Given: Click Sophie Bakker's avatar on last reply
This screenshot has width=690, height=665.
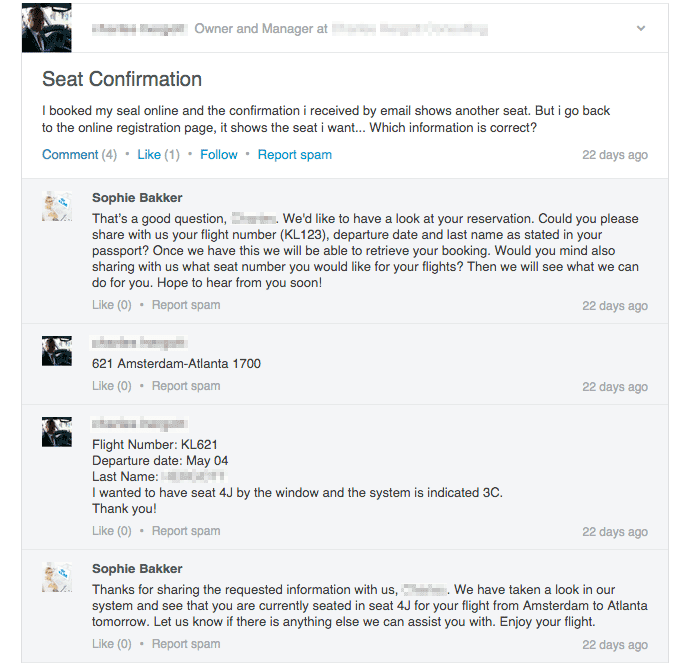Looking at the screenshot, I should point(57,577).
